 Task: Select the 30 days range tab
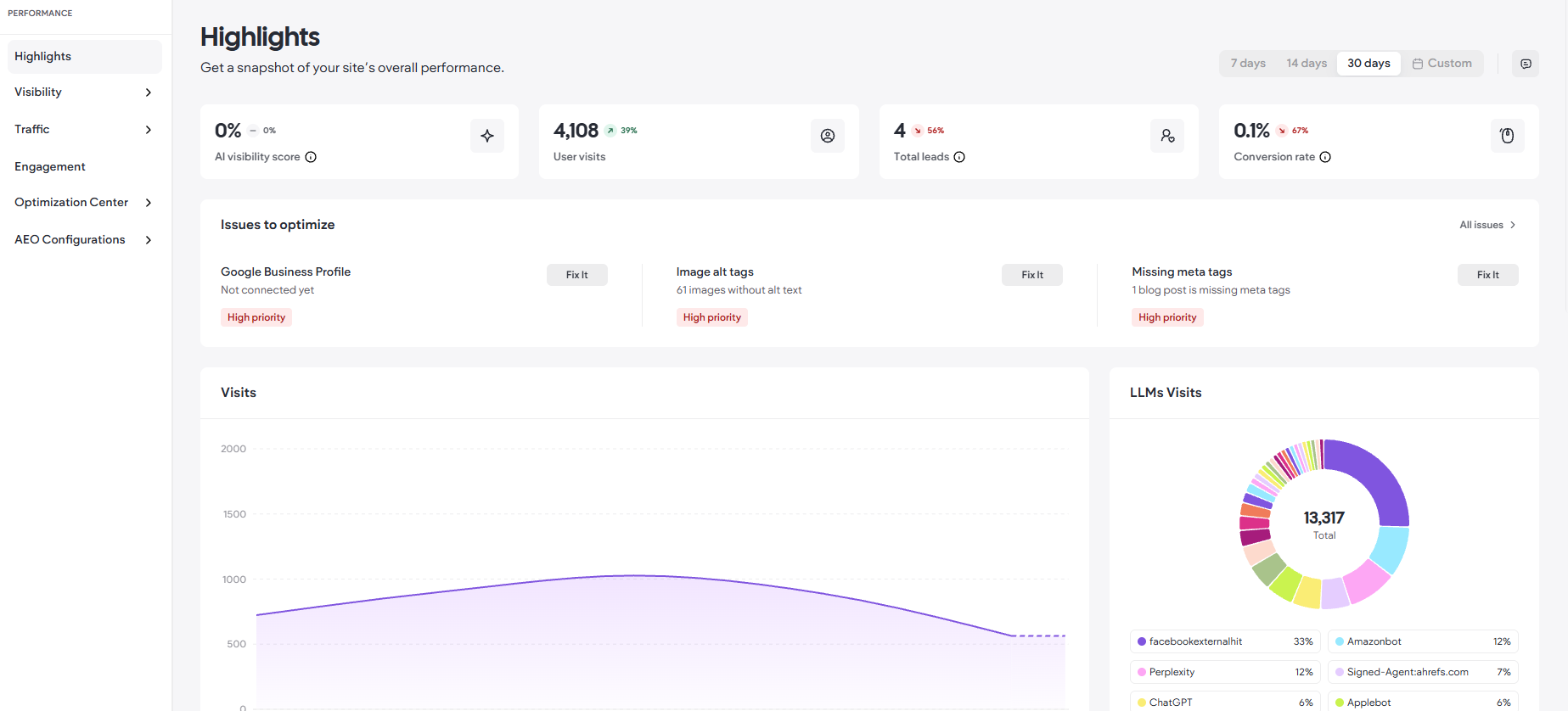coord(1368,64)
